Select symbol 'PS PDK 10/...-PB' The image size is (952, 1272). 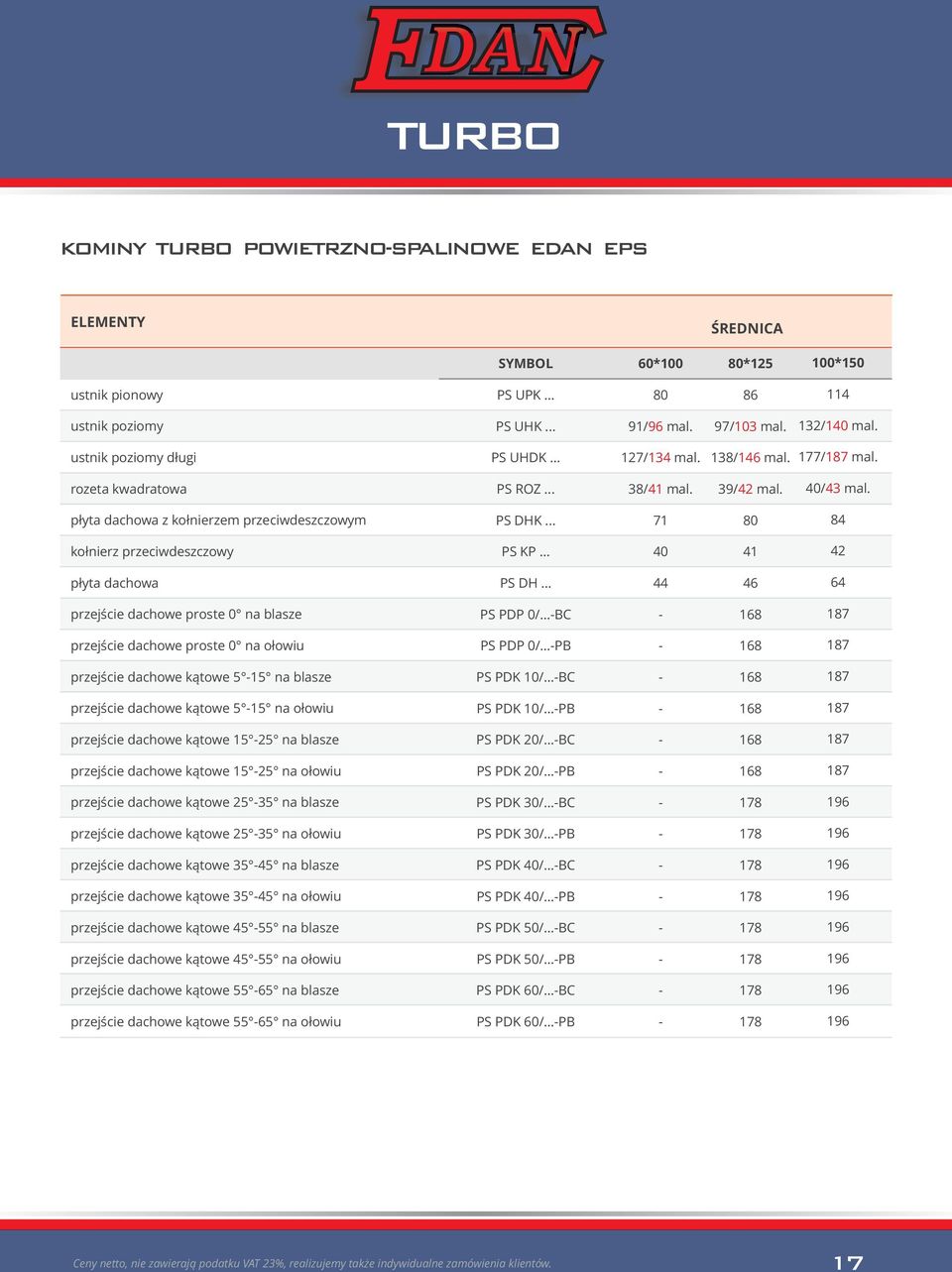pyautogui.click(x=526, y=709)
